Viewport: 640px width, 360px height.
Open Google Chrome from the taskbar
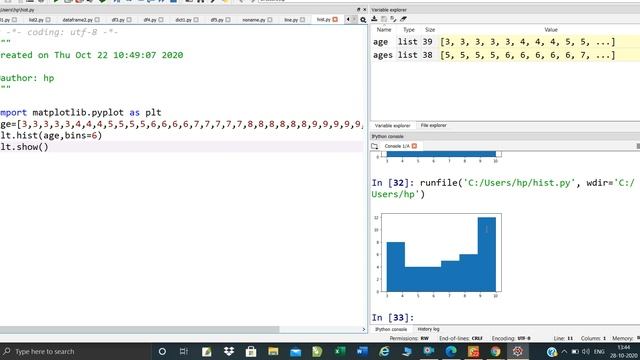pos(495,351)
